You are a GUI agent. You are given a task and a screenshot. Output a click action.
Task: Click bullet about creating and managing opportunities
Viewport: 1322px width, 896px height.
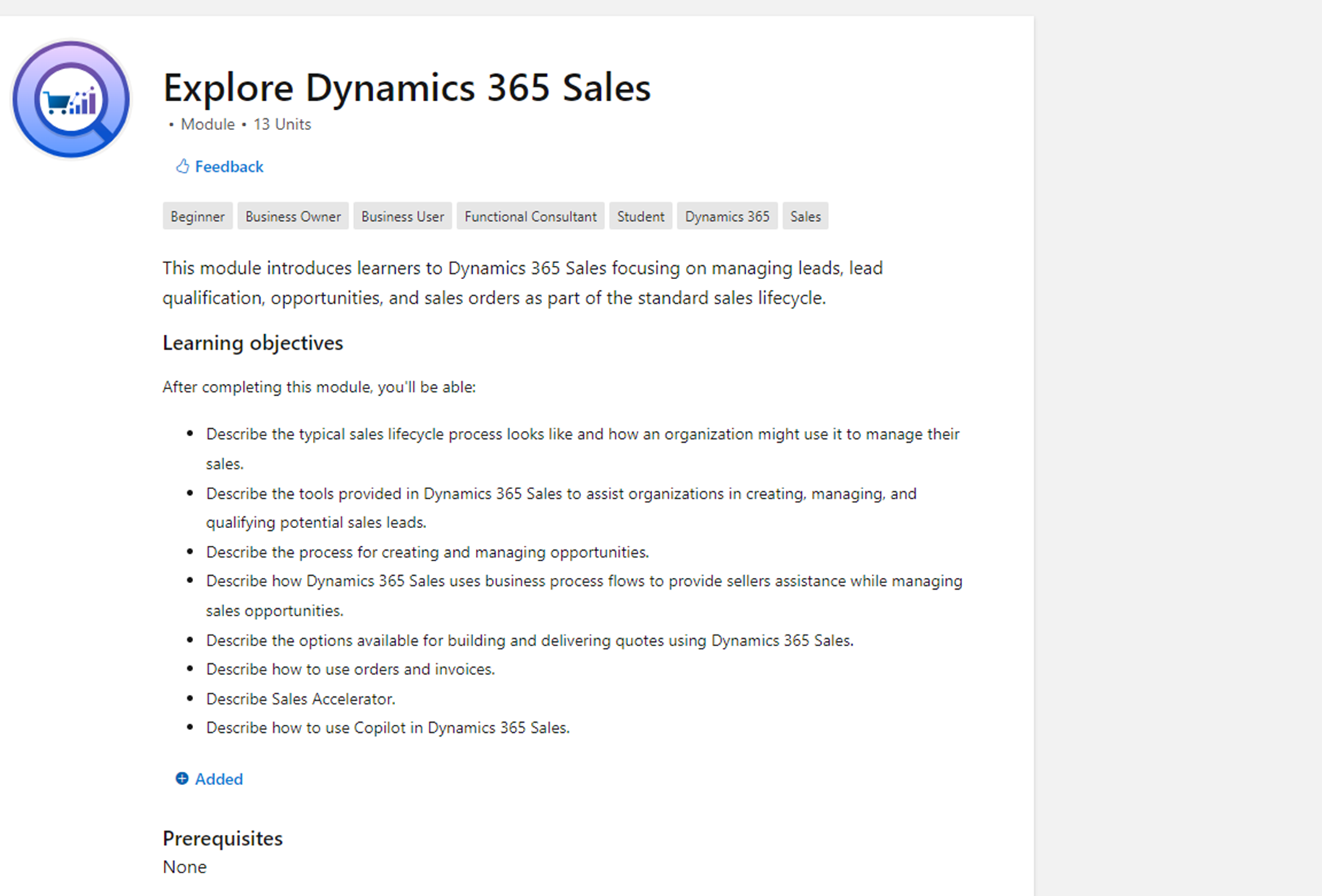(427, 552)
